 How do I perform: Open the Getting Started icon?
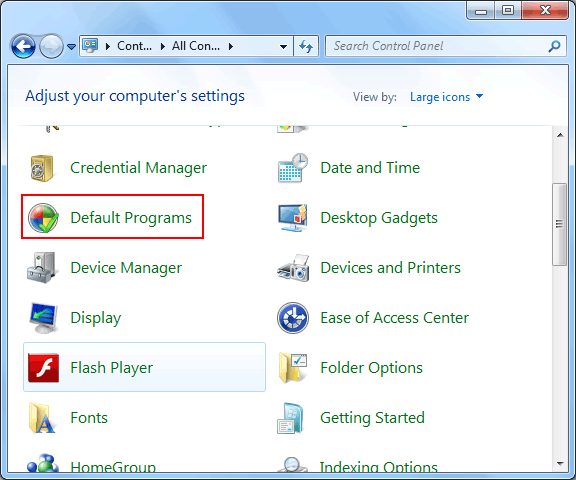tap(291, 418)
